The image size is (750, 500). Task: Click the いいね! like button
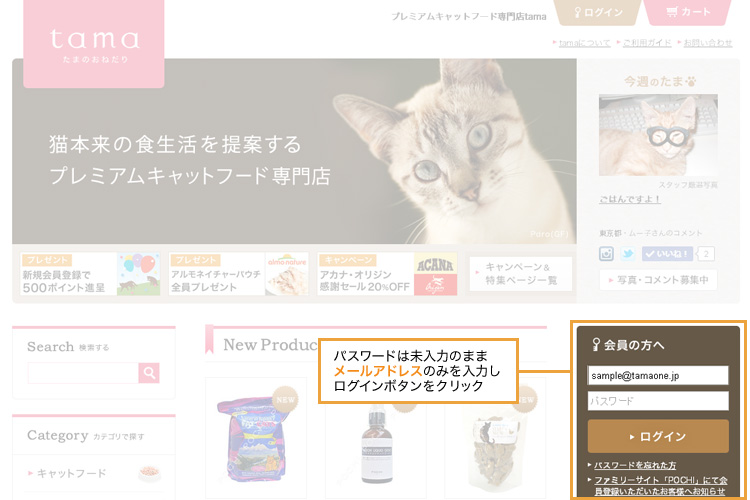(667, 254)
